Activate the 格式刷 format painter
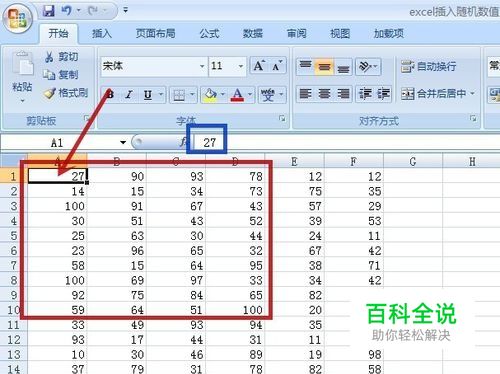 [x=66, y=93]
